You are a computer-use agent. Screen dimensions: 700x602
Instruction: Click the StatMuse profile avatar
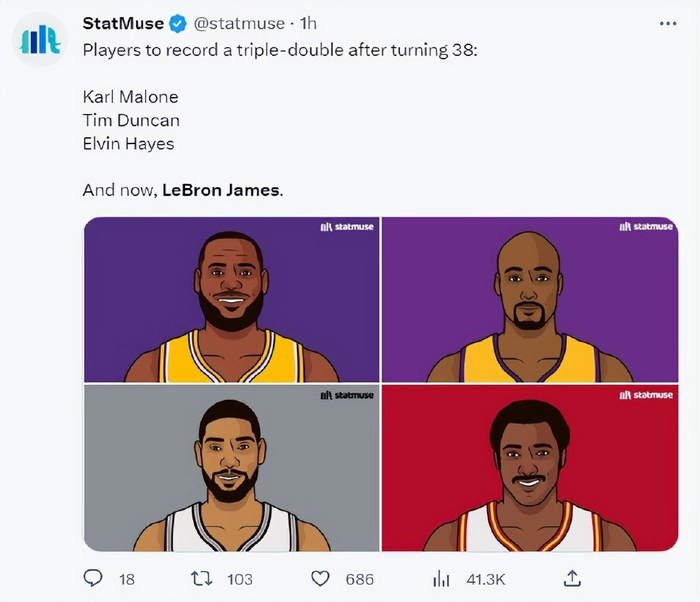(x=39, y=41)
